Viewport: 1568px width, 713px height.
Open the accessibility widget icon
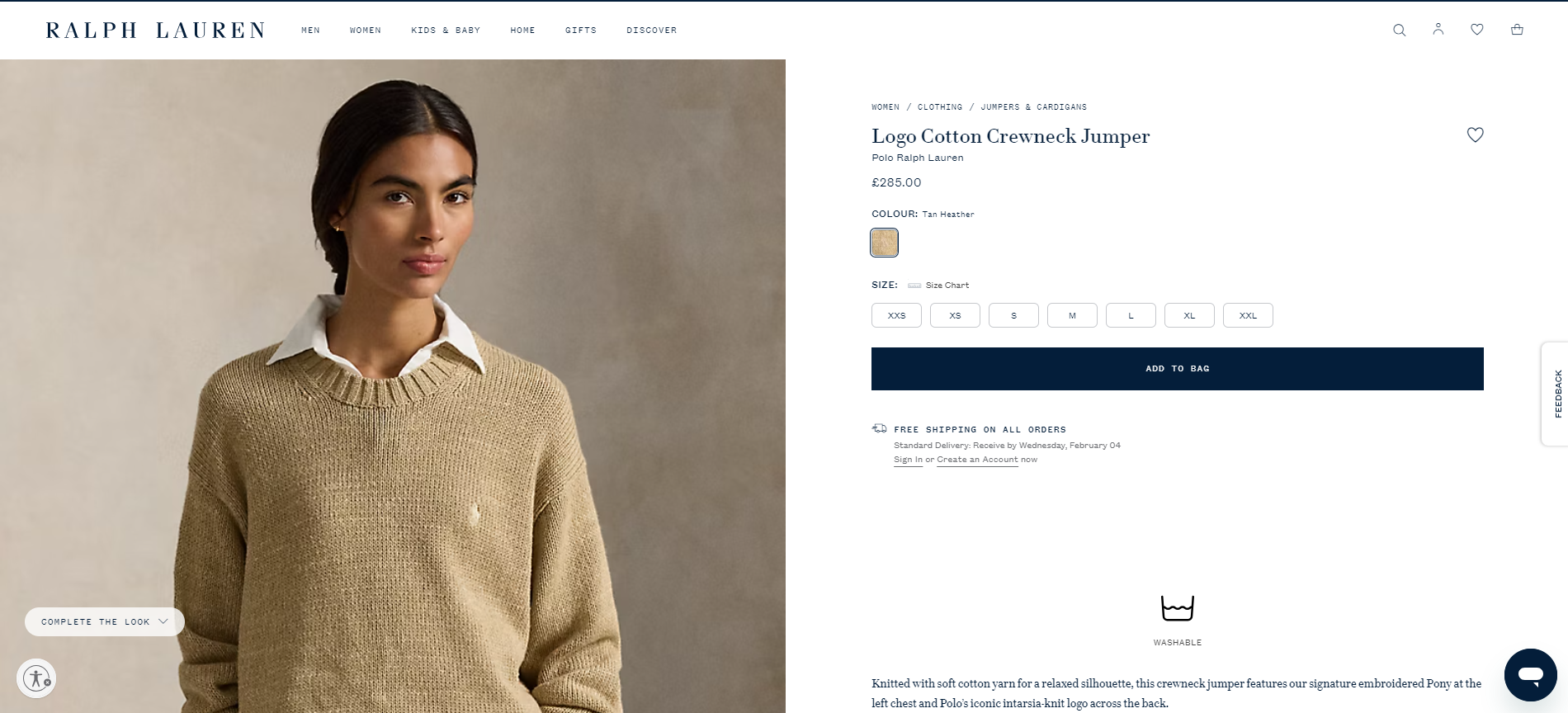pyautogui.click(x=36, y=678)
